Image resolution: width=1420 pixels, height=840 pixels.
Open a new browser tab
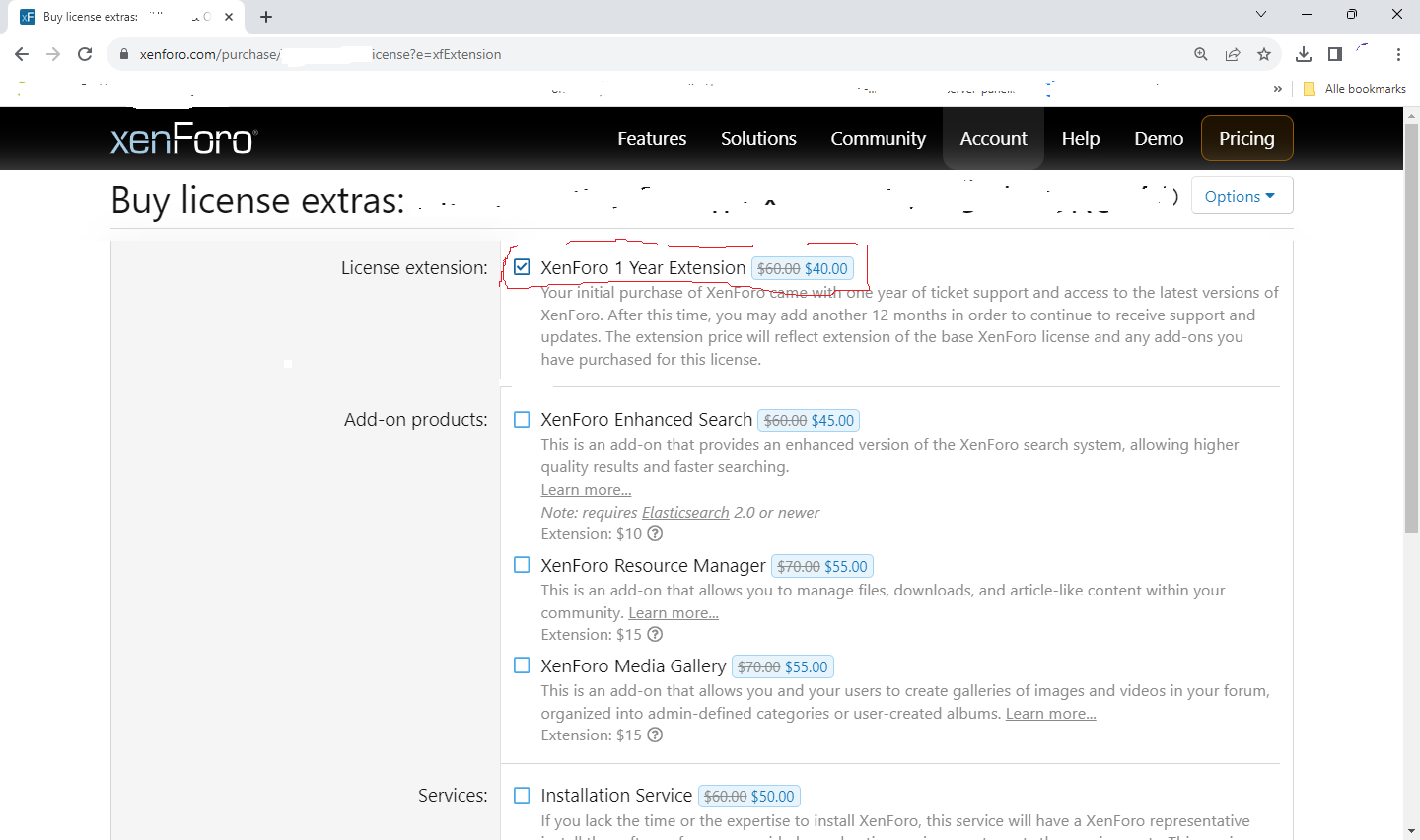[x=266, y=17]
